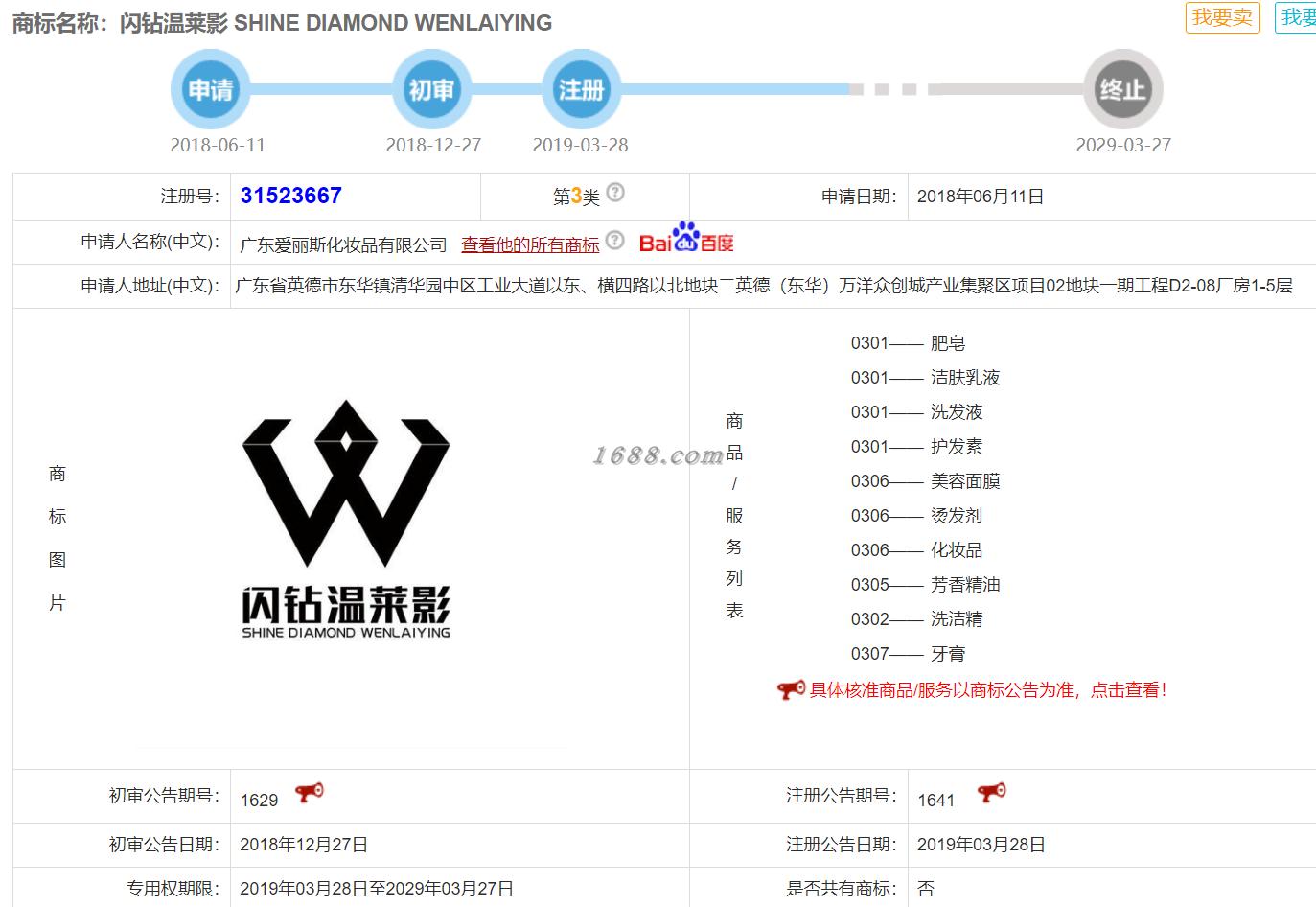Click timeline date 2018-12-27
This screenshot has height=907, width=1316.
433,145
